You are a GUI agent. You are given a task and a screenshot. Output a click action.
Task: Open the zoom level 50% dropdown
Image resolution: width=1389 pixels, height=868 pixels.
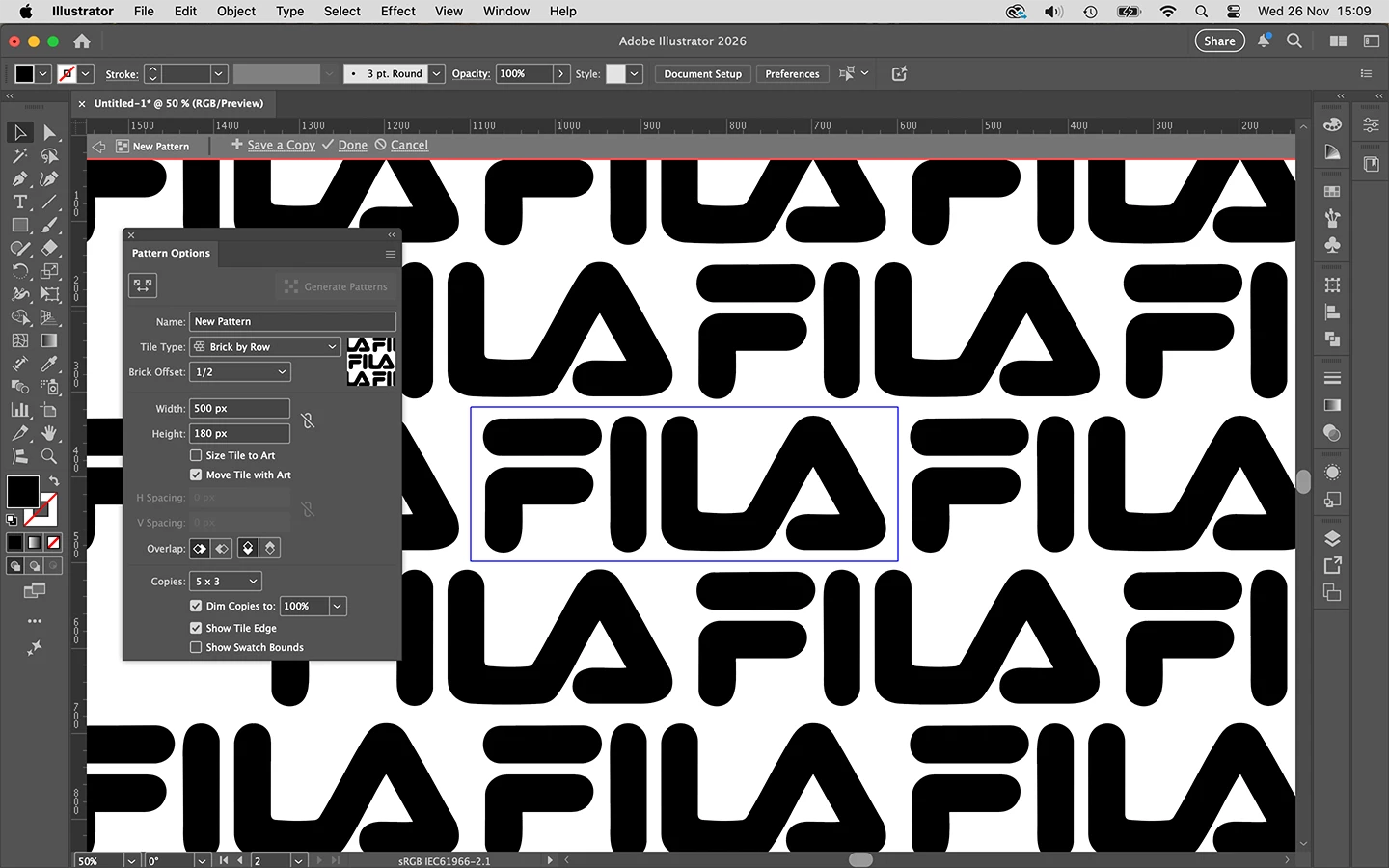point(130,860)
